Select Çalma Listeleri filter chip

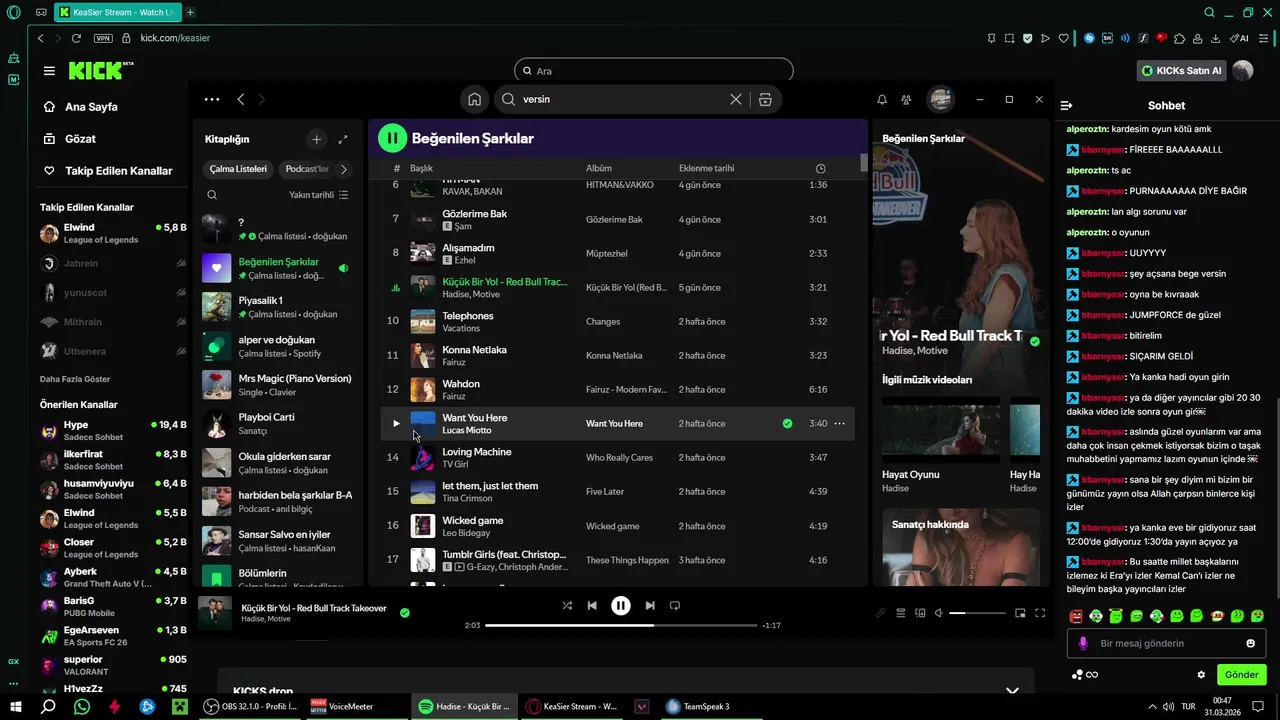[x=238, y=169]
